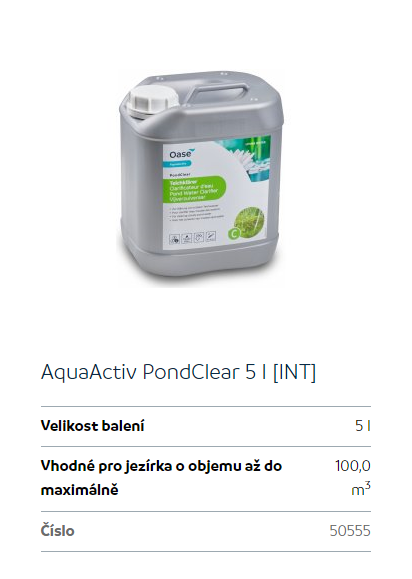Click the turquoise AquaActiv tag on label

[180, 163]
